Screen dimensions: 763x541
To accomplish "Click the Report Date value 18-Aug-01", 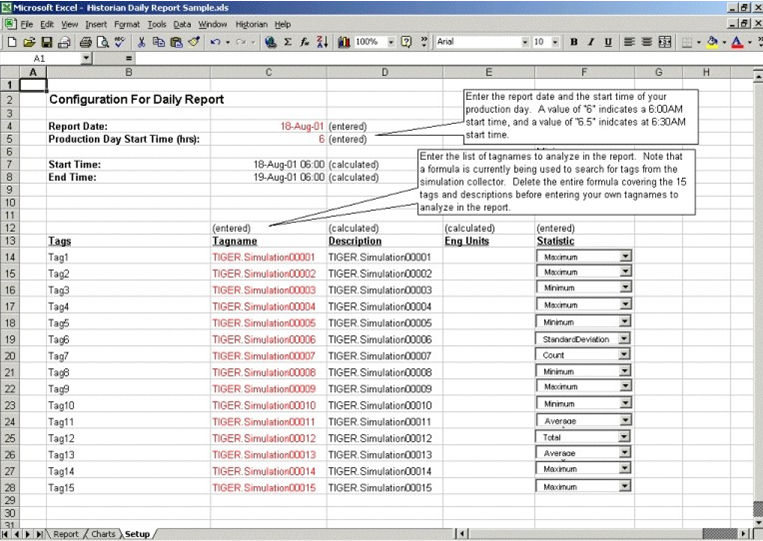I will pyautogui.click(x=302, y=126).
